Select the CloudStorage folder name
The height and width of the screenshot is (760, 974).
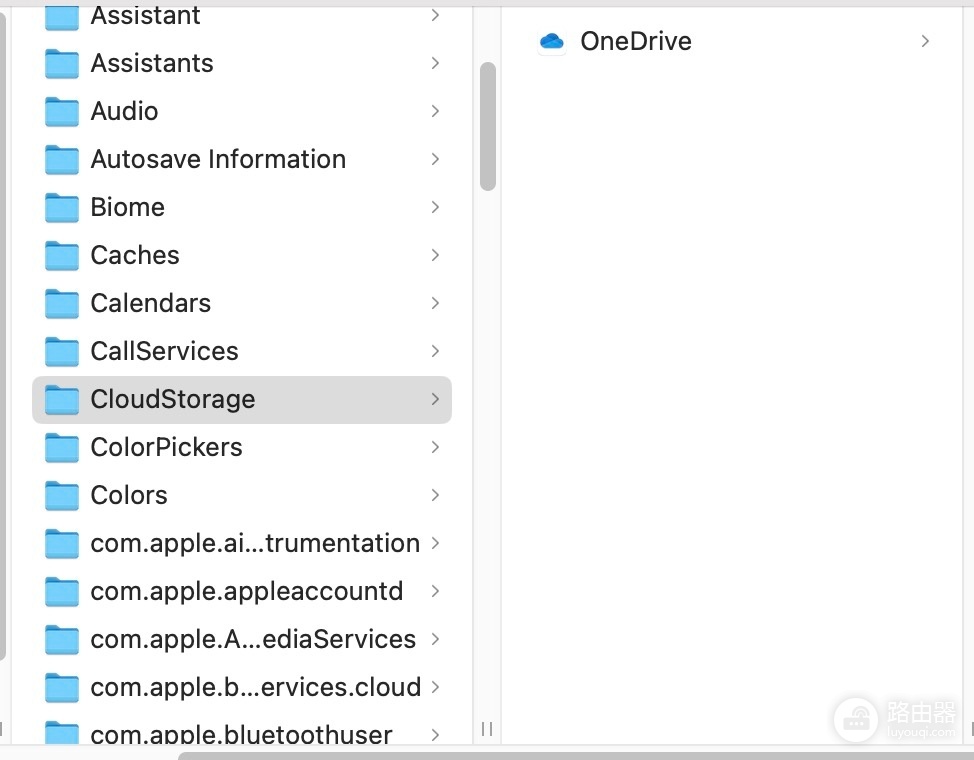pos(173,399)
